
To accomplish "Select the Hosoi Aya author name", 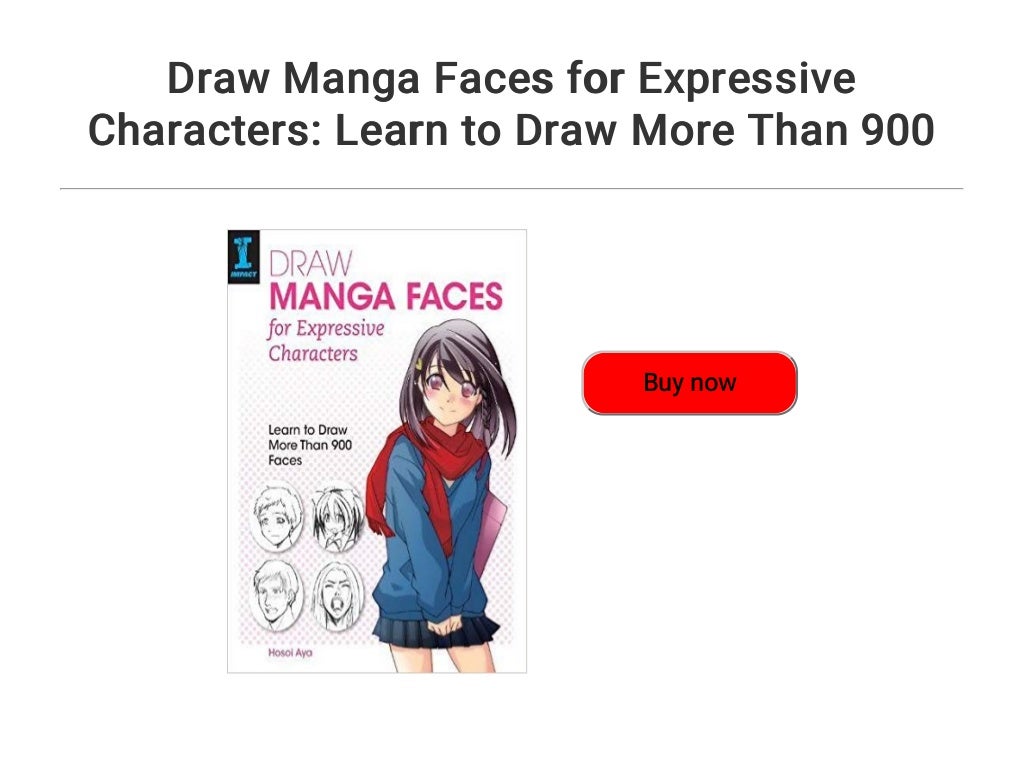I will (290, 652).
